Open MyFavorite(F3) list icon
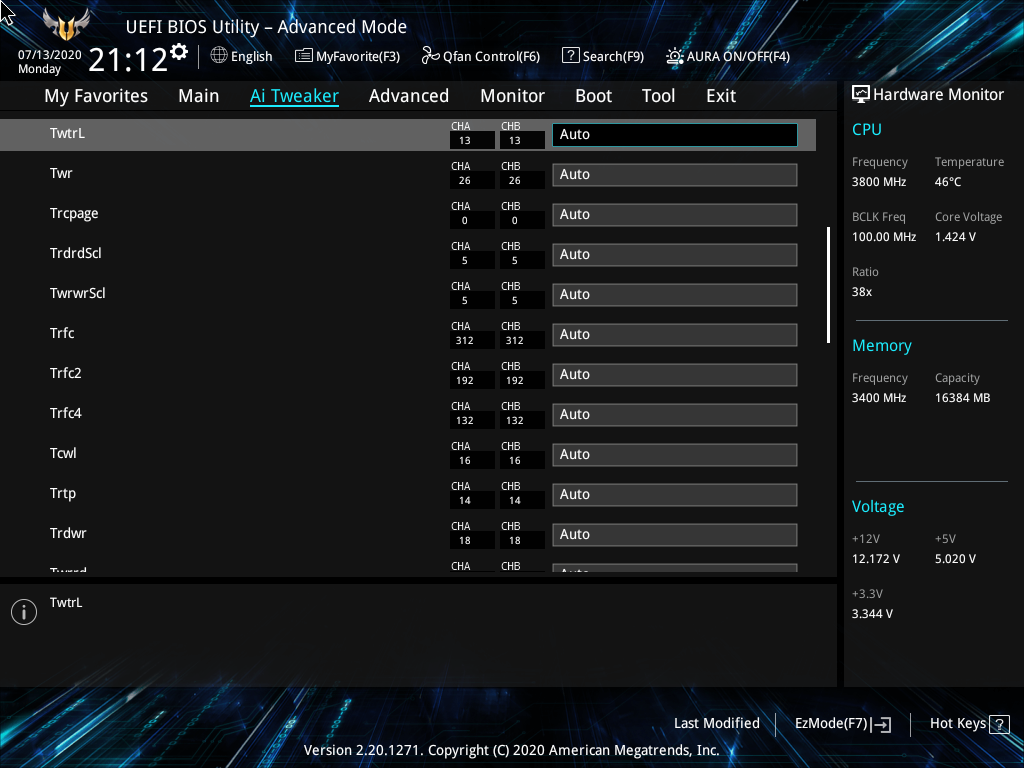Image resolution: width=1024 pixels, height=768 pixels. pyautogui.click(x=303, y=56)
